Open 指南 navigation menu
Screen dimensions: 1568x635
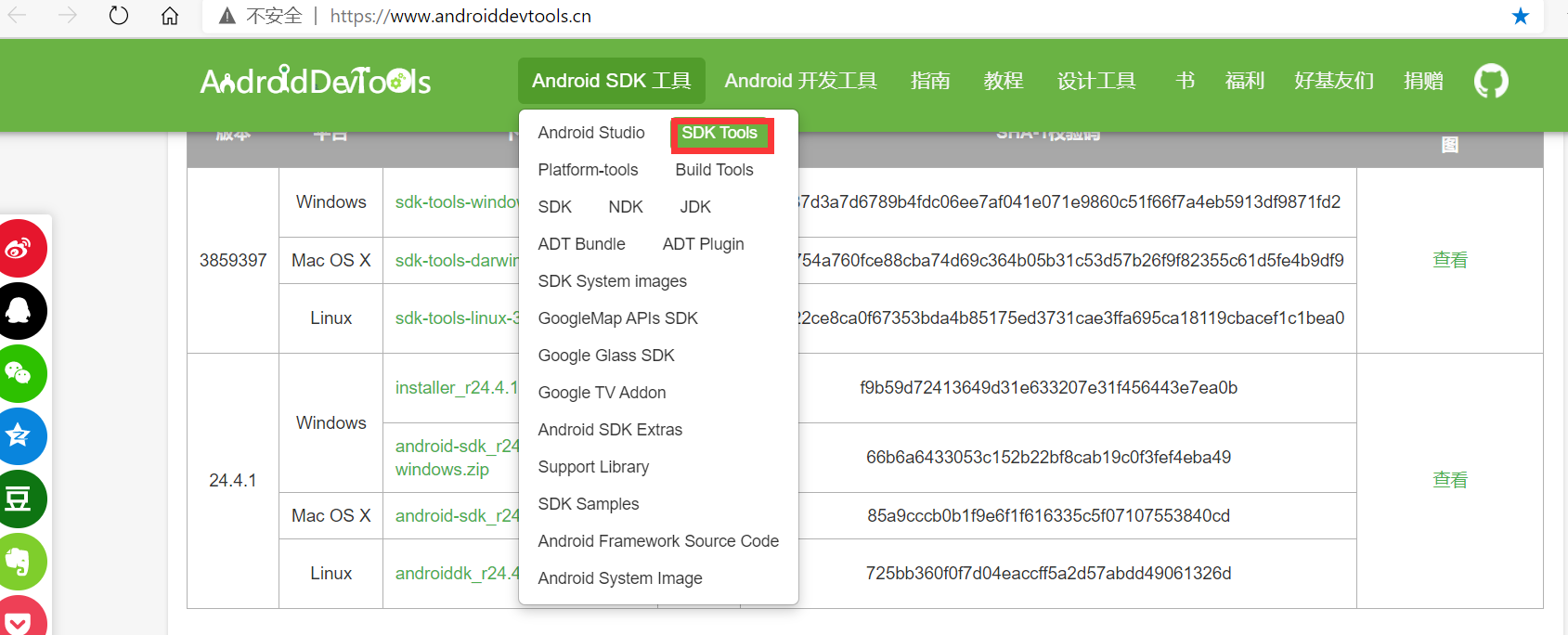coord(930,81)
